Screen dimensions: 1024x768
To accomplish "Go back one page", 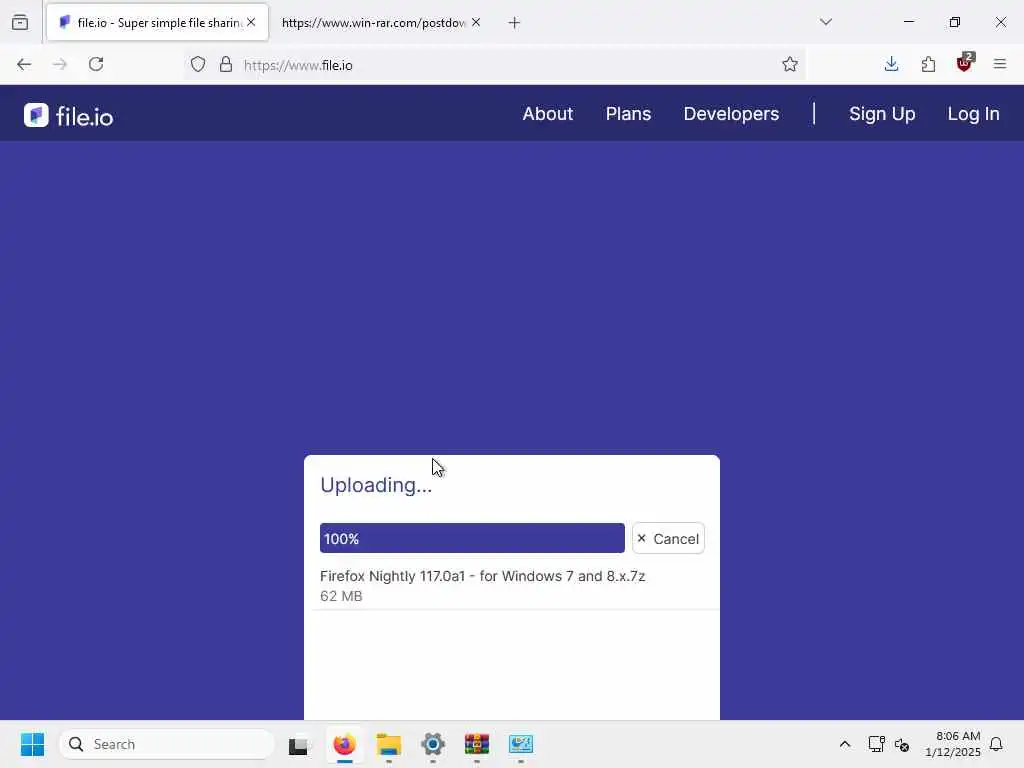I will tap(24, 64).
